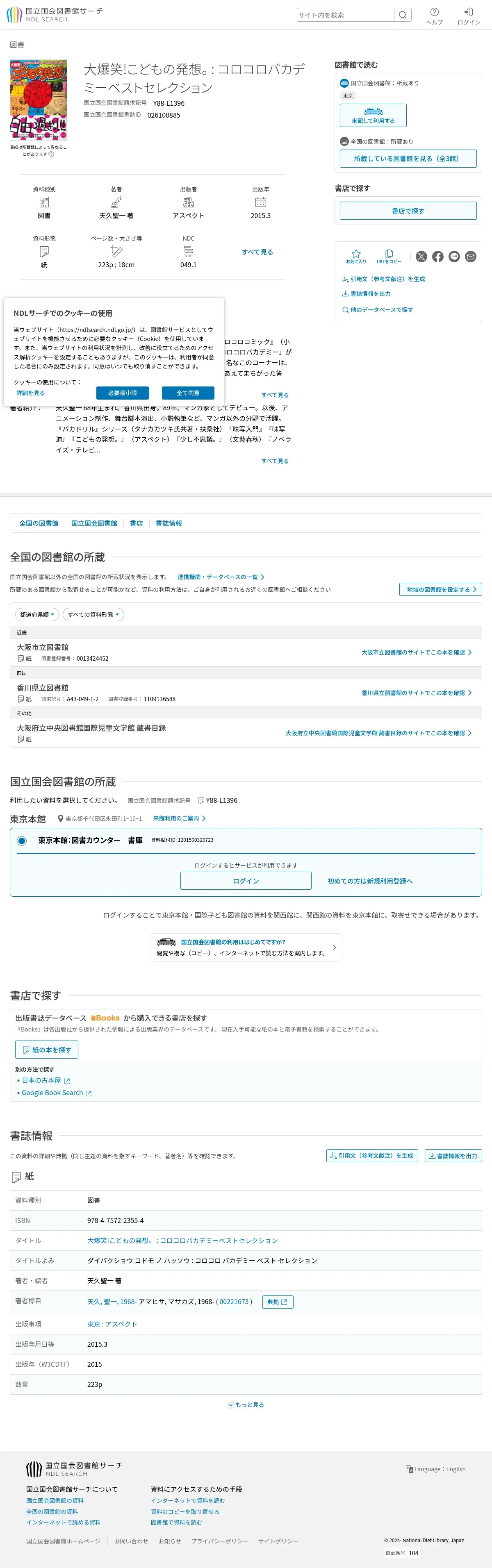This screenshot has width=492, height=1568.
Task: Click the map pin icon by Tokyo address
Action: [x=60, y=819]
